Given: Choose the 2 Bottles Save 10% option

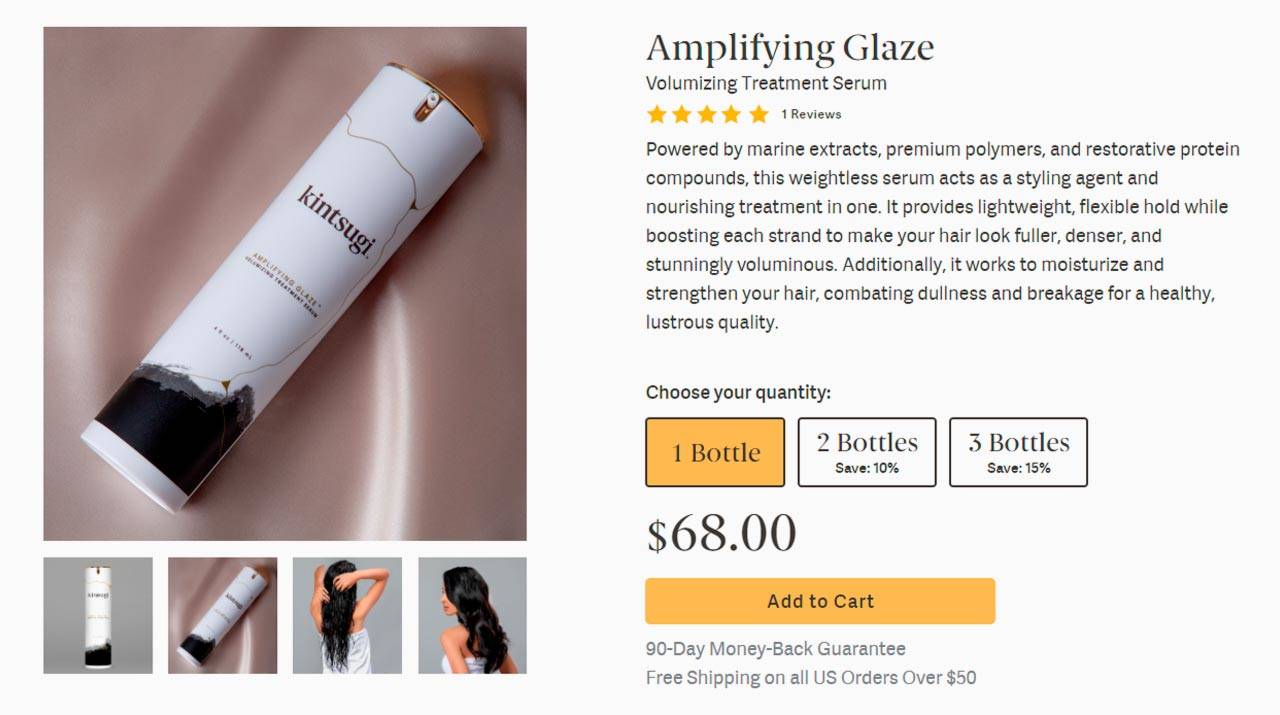Looking at the screenshot, I should pos(867,452).
